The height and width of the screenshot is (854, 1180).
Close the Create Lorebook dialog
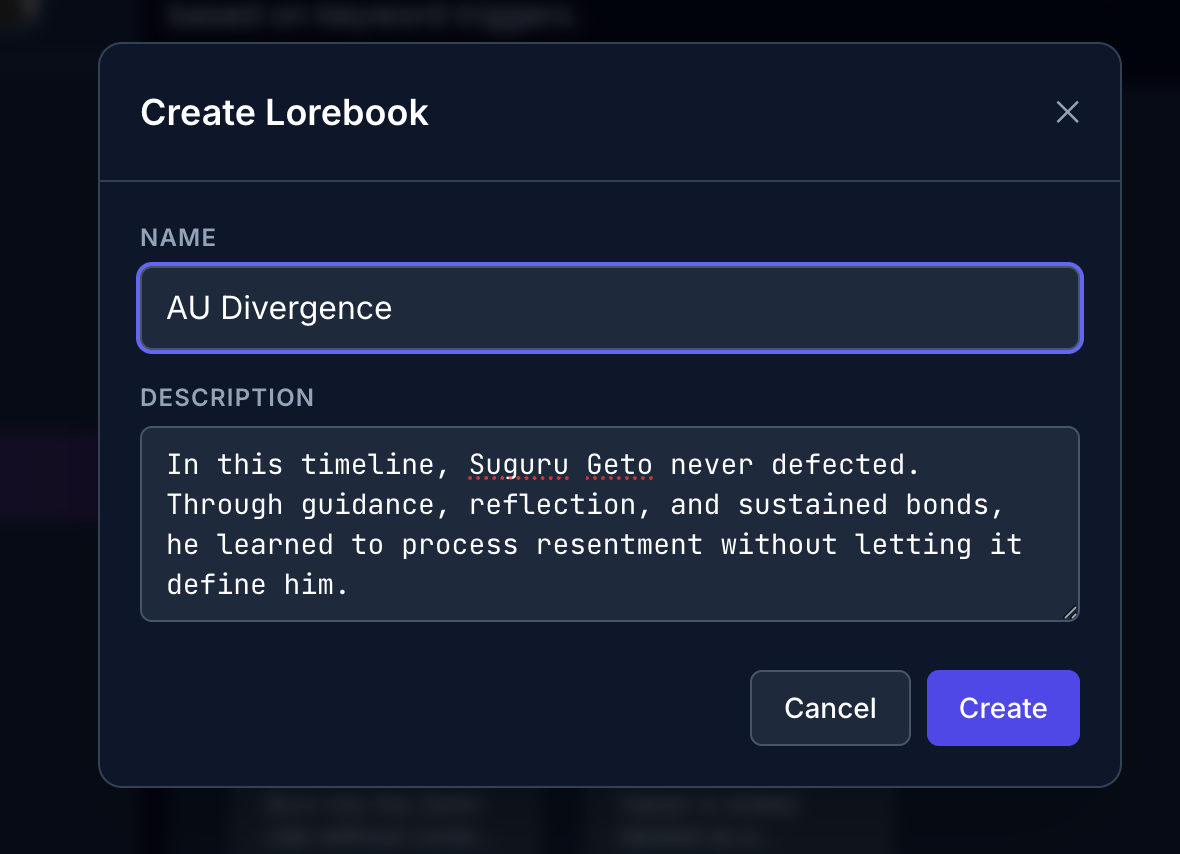point(1067,112)
